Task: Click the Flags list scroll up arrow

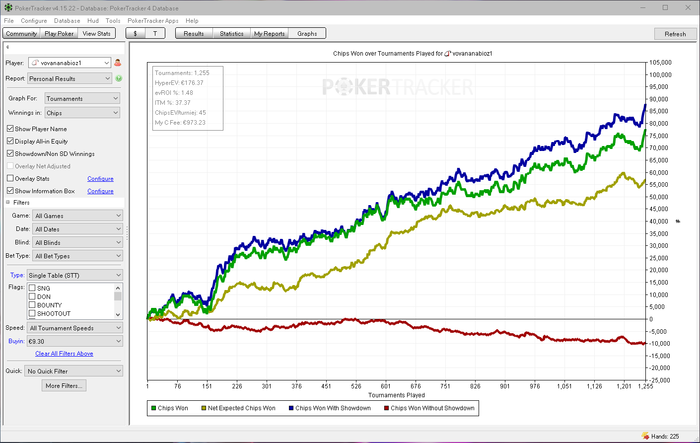Action: 118,288
